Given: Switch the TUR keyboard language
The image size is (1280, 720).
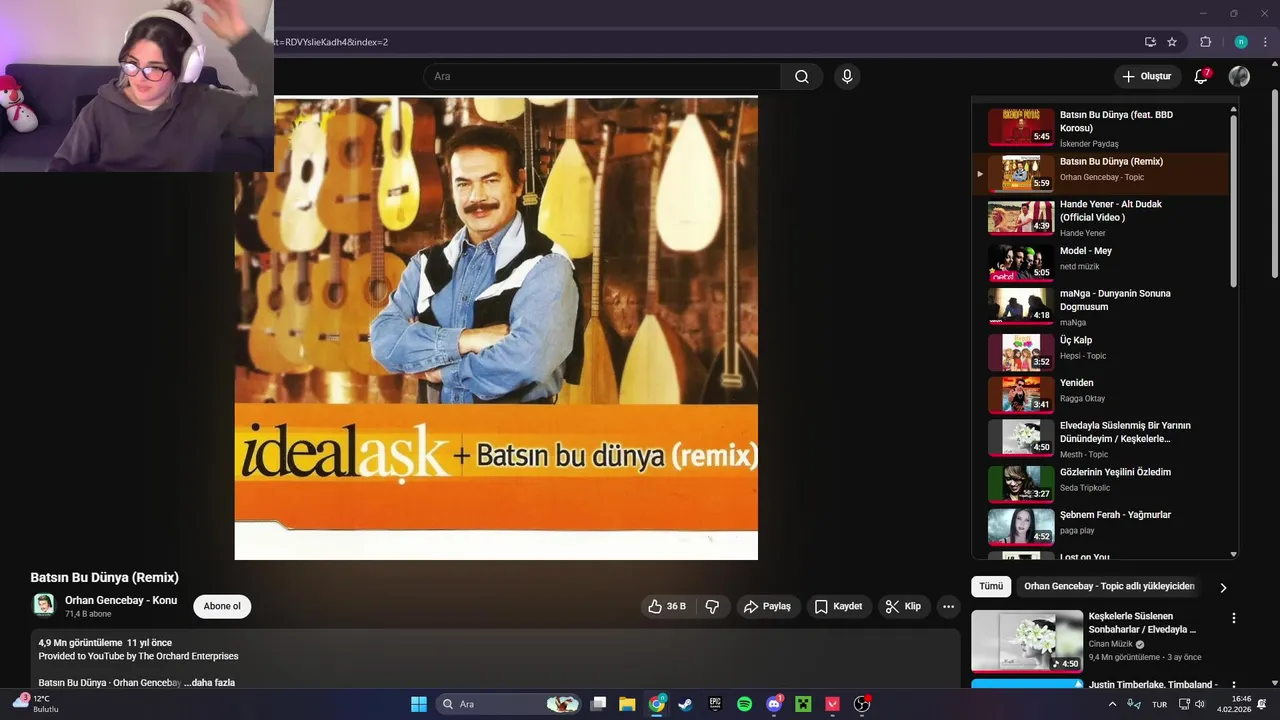Looking at the screenshot, I should tap(1160, 704).
